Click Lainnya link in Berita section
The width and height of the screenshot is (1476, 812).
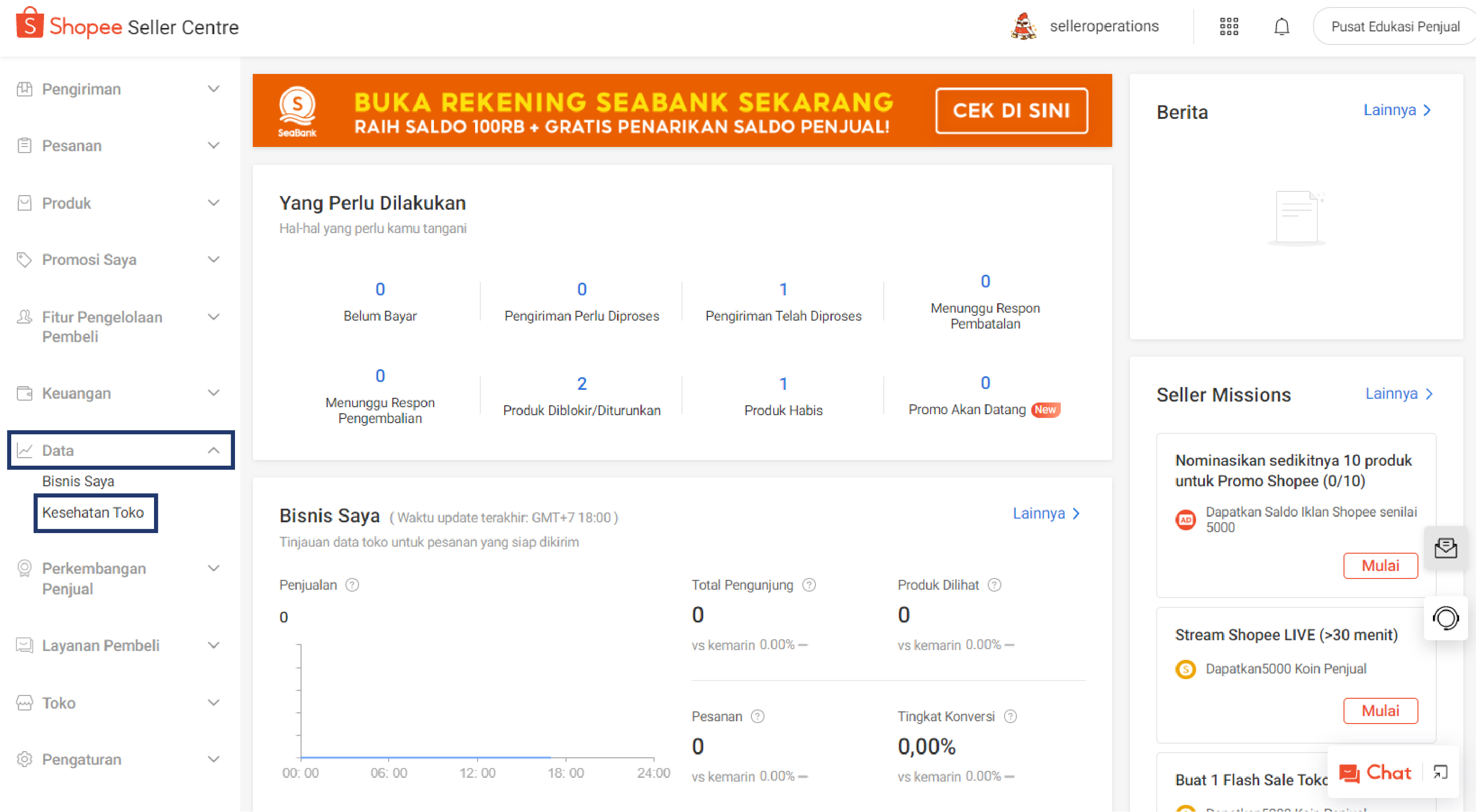(1395, 111)
